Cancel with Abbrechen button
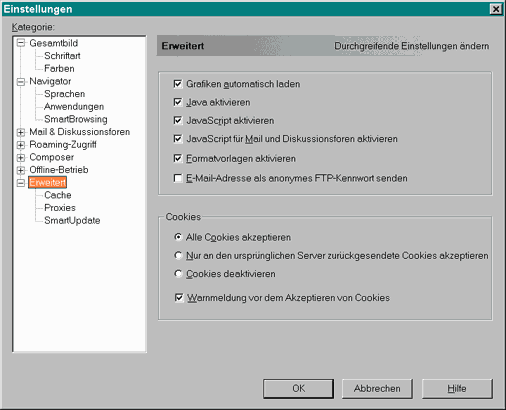Image resolution: width=506 pixels, height=410 pixels. click(x=377, y=388)
